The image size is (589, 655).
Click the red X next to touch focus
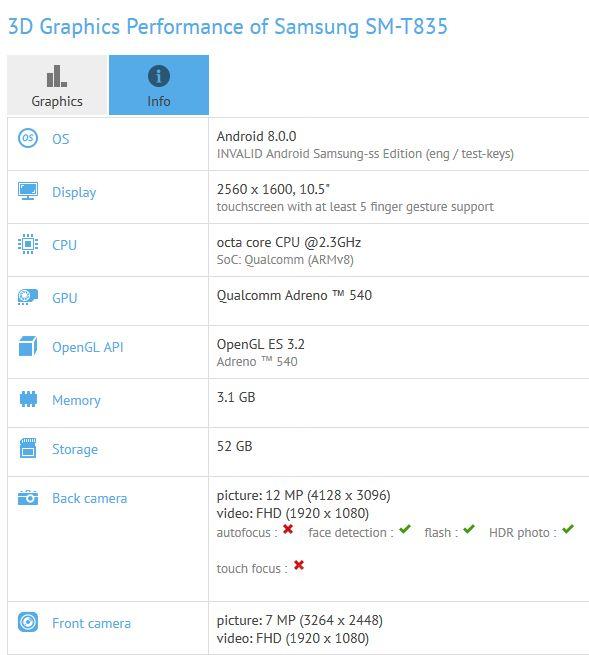pyautogui.click(x=299, y=565)
